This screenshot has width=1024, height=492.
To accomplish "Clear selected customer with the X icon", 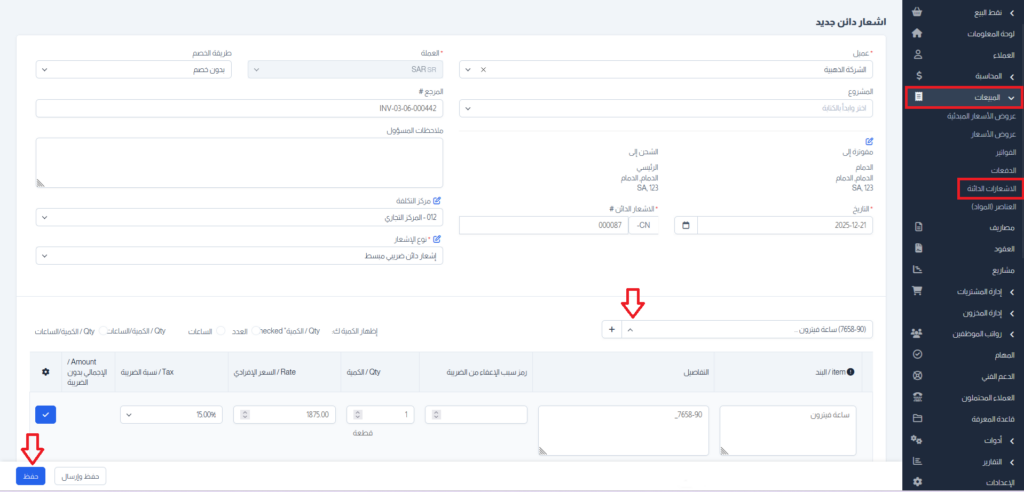I will pos(483,70).
